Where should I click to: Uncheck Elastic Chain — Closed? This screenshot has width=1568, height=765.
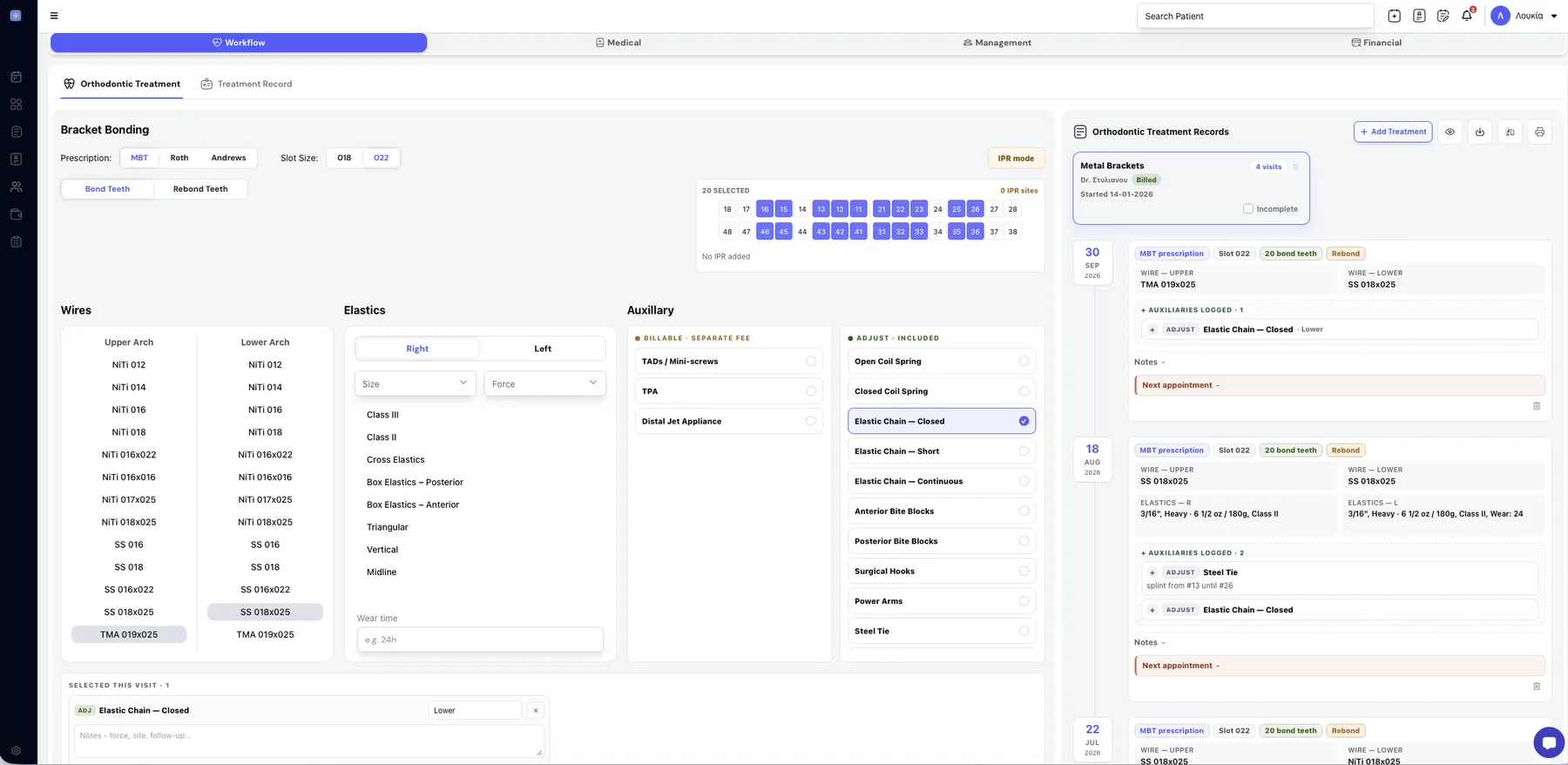click(x=941, y=422)
